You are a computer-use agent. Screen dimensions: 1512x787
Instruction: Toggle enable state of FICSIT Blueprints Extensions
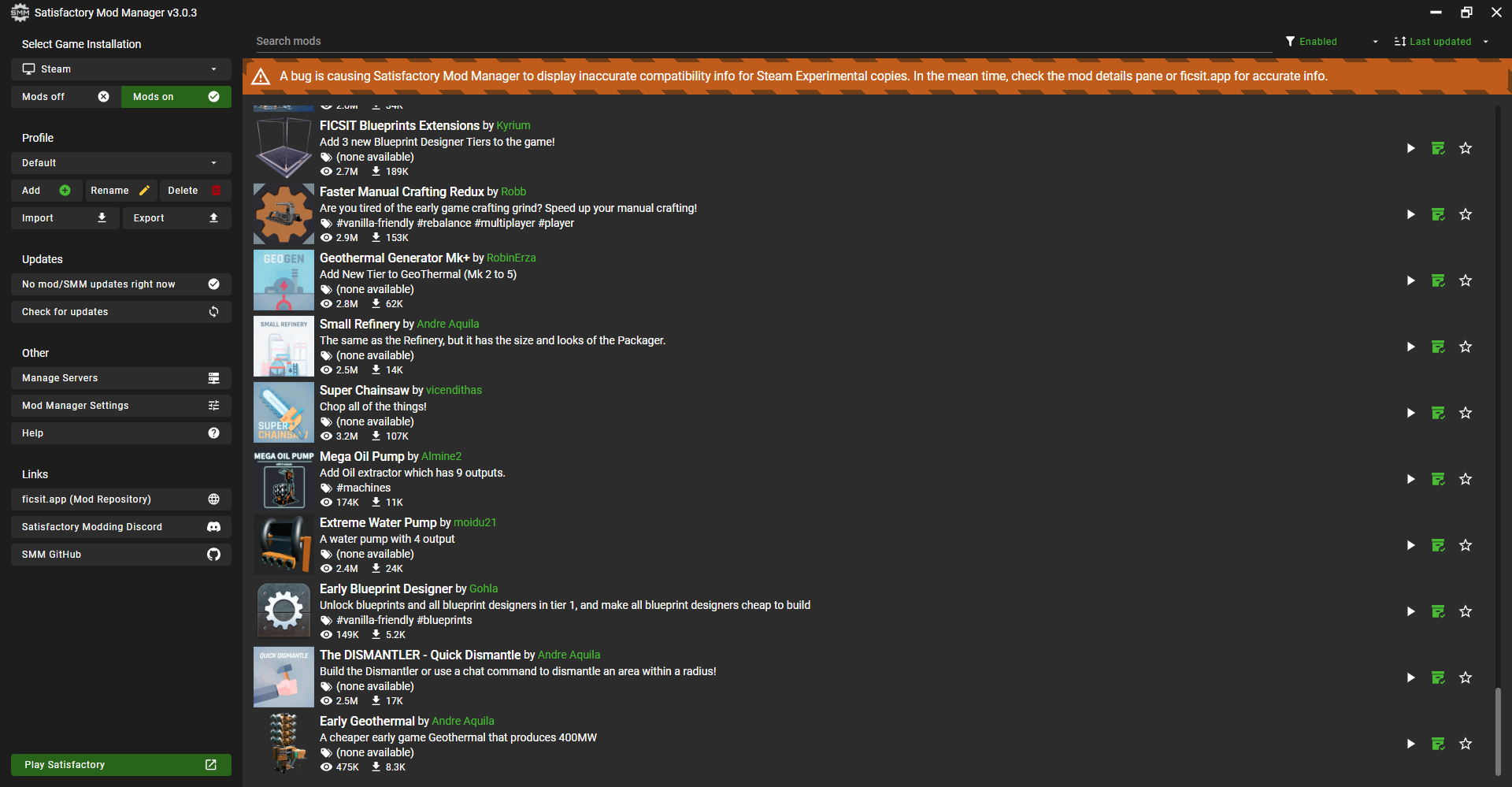(1411, 148)
